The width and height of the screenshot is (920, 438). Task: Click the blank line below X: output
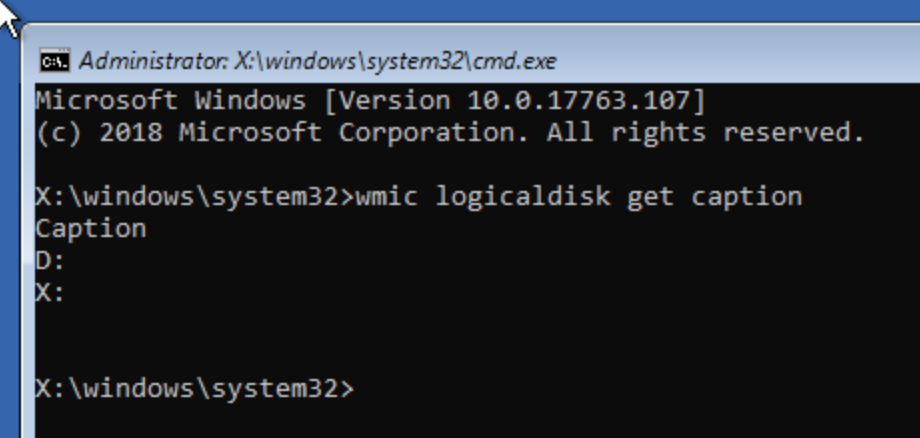coord(300,325)
